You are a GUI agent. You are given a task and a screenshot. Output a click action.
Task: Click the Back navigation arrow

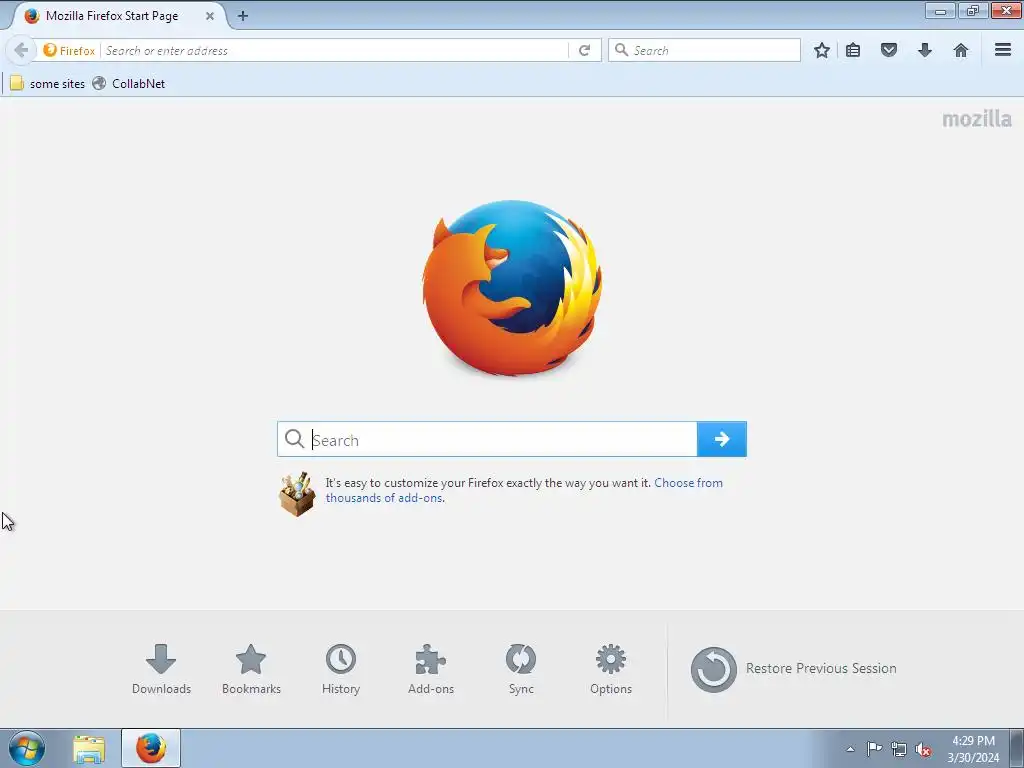pos(21,50)
